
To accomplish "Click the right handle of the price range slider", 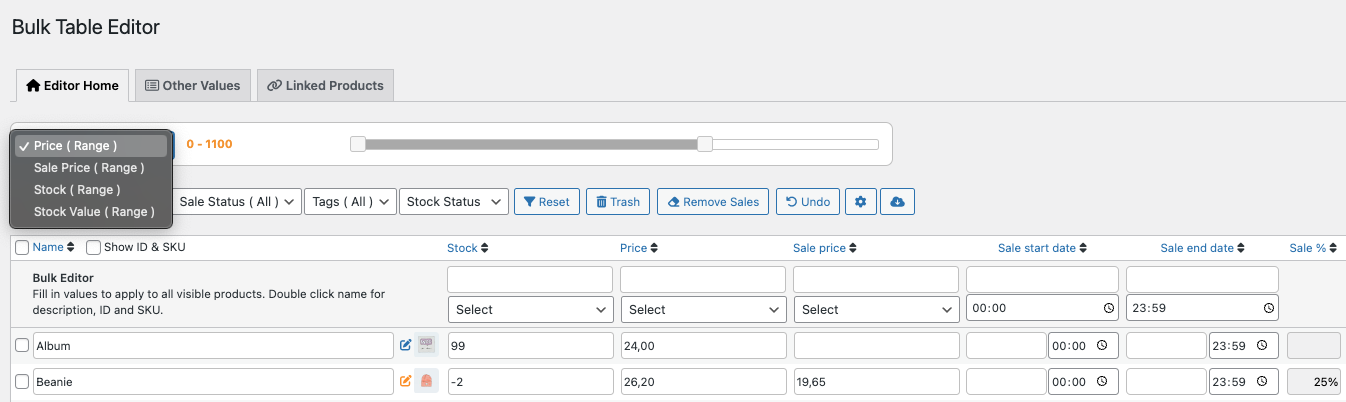I will click(x=705, y=144).
